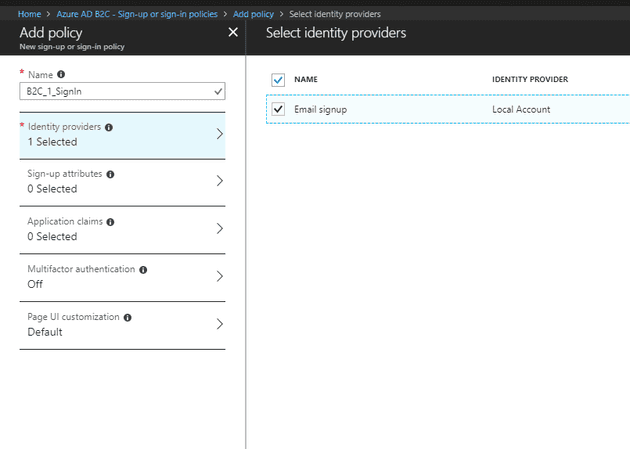The height and width of the screenshot is (449, 630).
Task: Uncheck the Email signup checkbox
Action: coord(278,109)
